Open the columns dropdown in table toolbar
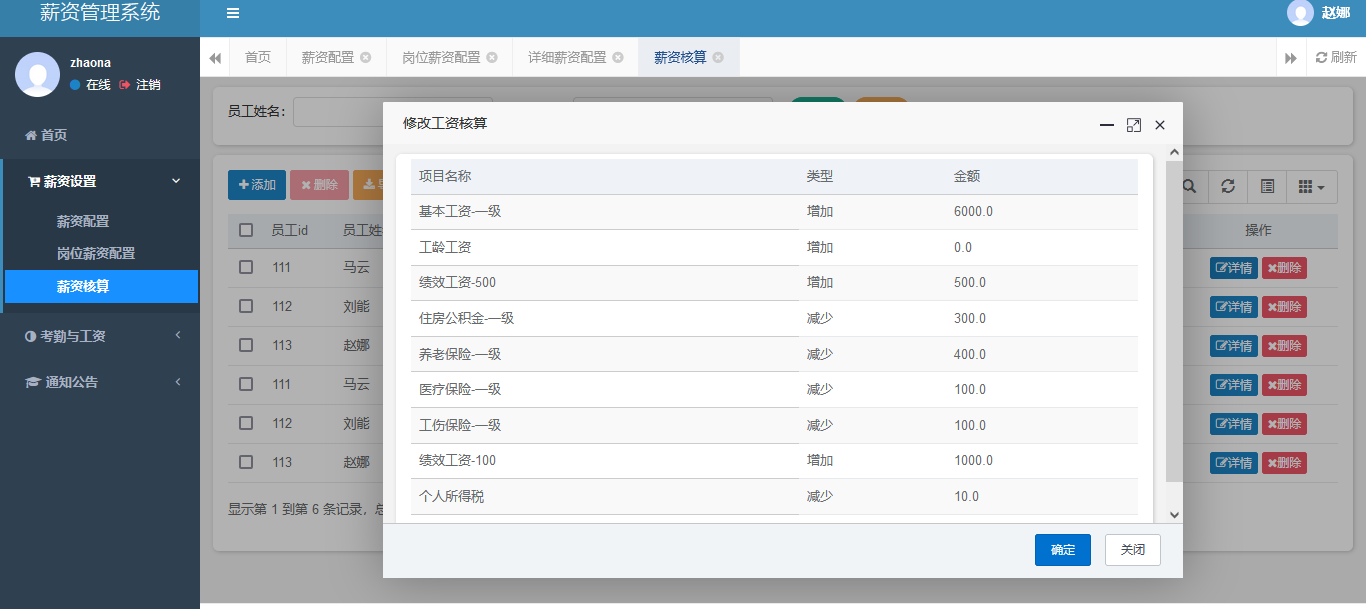 click(1311, 186)
